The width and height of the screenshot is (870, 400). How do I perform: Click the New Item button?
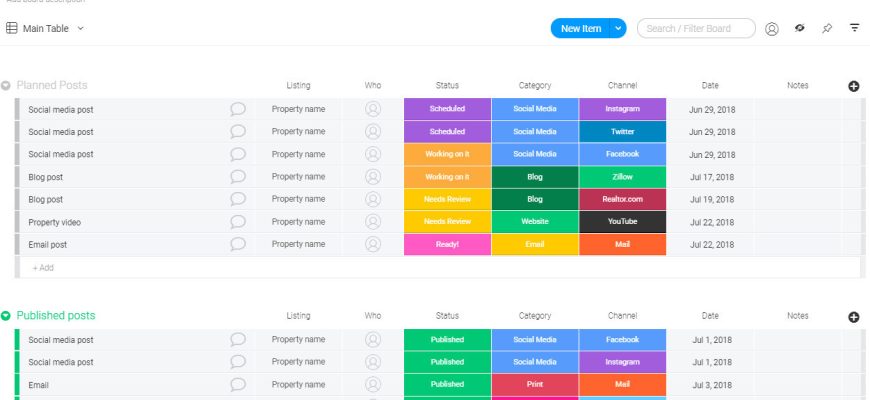pos(580,28)
